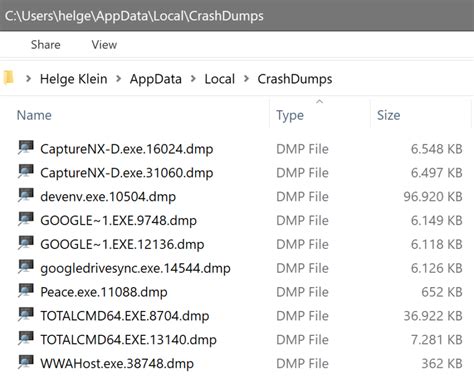
Task: Click the 362 KB size value
Action: point(442,364)
